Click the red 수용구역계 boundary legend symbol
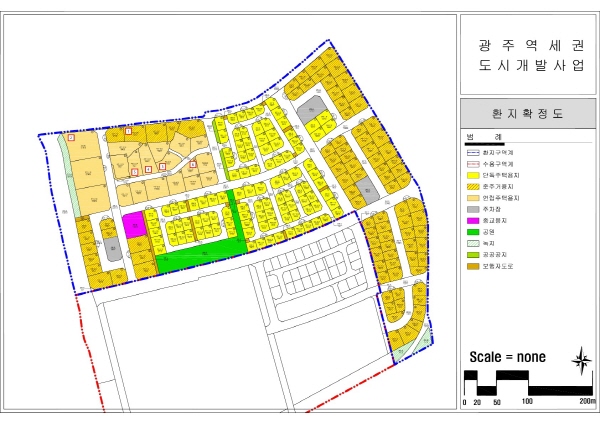 pos(473,163)
